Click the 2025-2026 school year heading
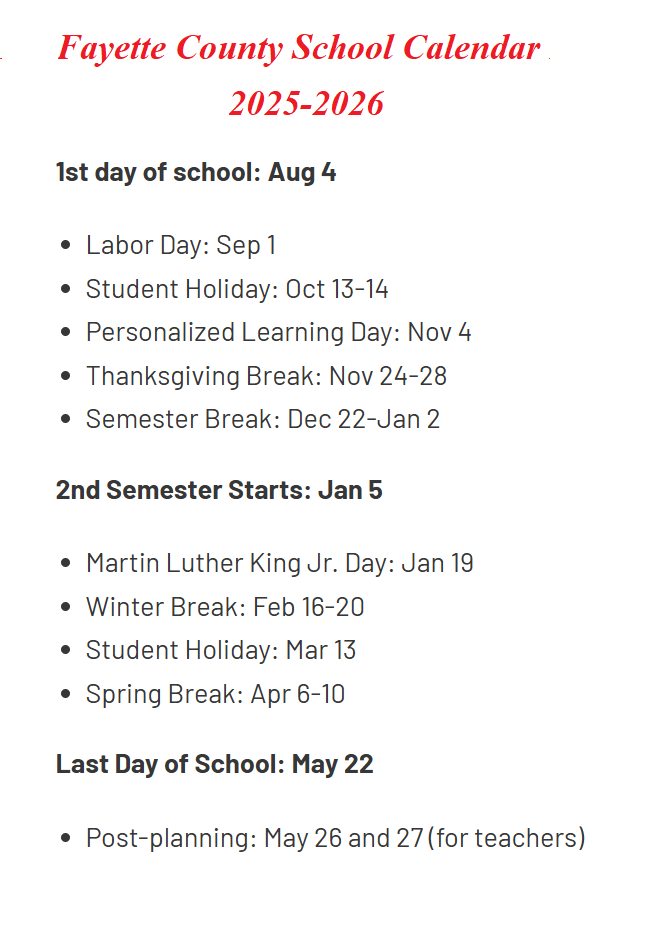This screenshot has height=934, width=649. (x=306, y=103)
